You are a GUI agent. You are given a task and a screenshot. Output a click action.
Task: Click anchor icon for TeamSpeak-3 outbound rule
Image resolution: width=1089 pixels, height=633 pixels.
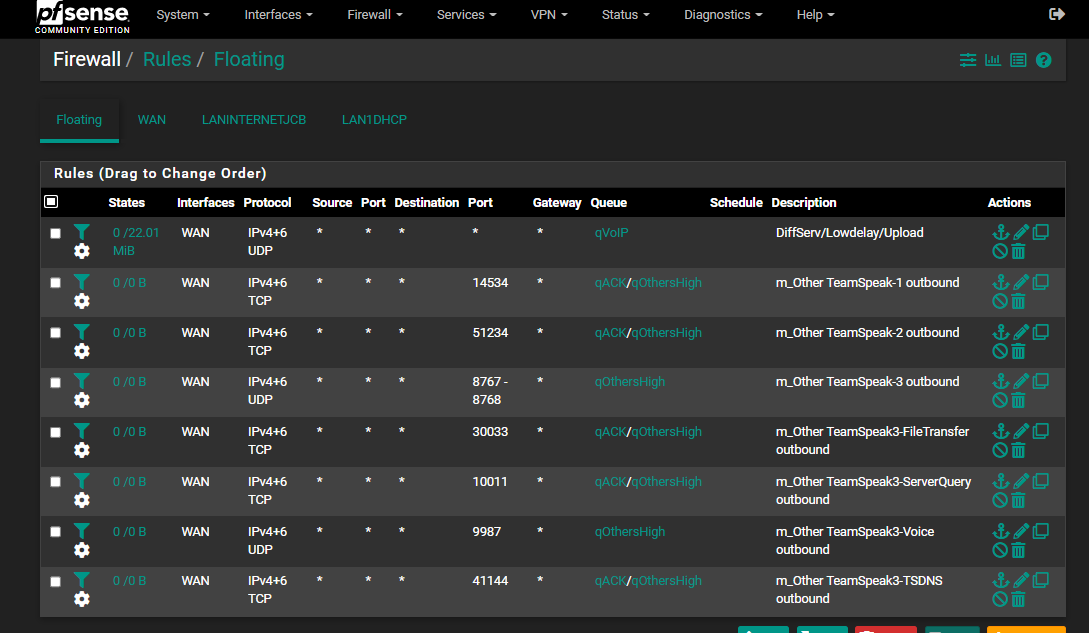1000,381
